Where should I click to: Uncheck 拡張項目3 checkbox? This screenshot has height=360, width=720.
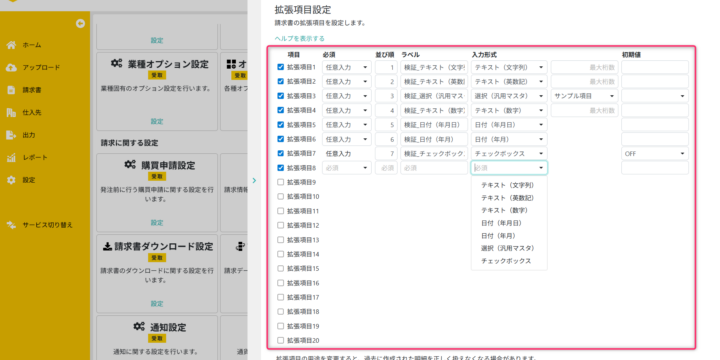pos(281,96)
